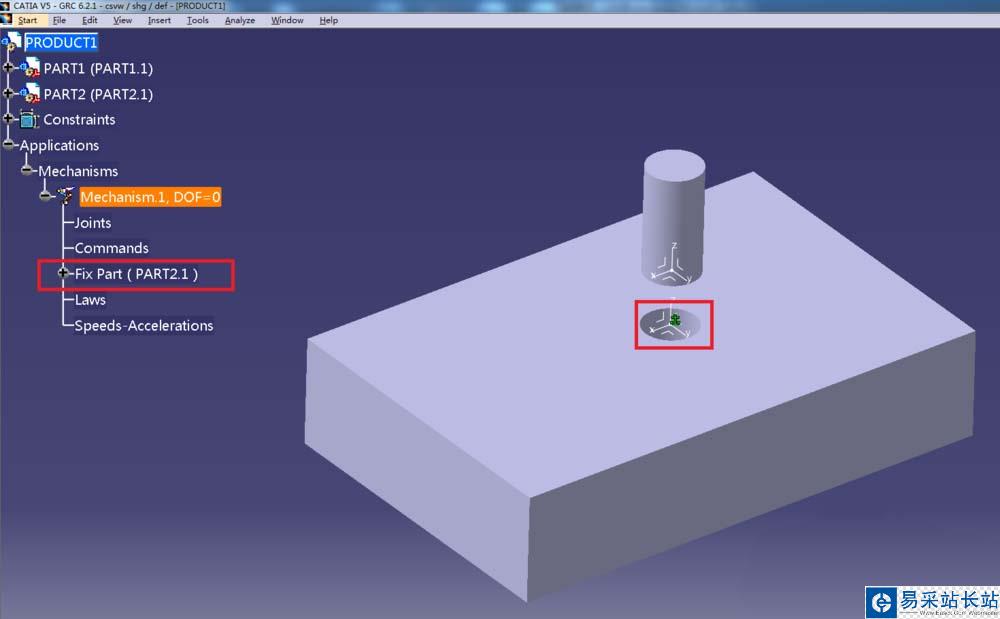The width and height of the screenshot is (1000, 619).
Task: Expand the Constraints node
Action: [x=8, y=119]
